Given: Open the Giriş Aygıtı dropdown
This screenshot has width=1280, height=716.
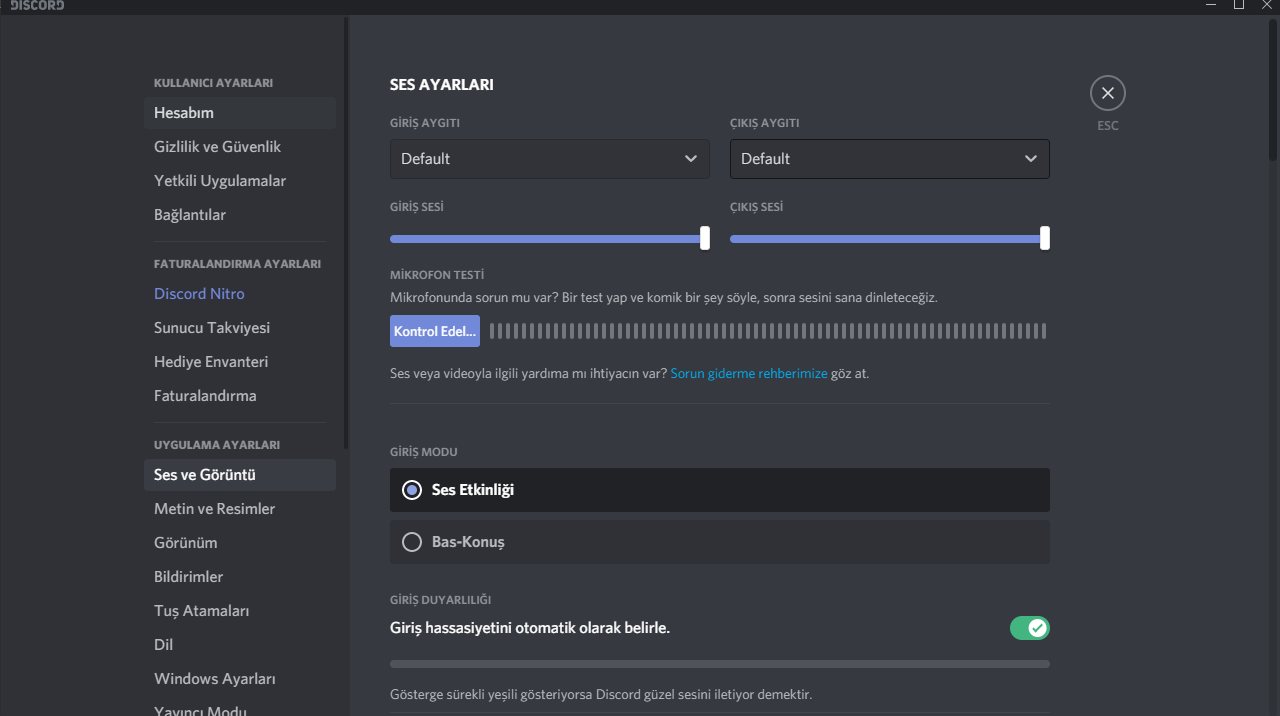Looking at the screenshot, I should tap(549, 159).
